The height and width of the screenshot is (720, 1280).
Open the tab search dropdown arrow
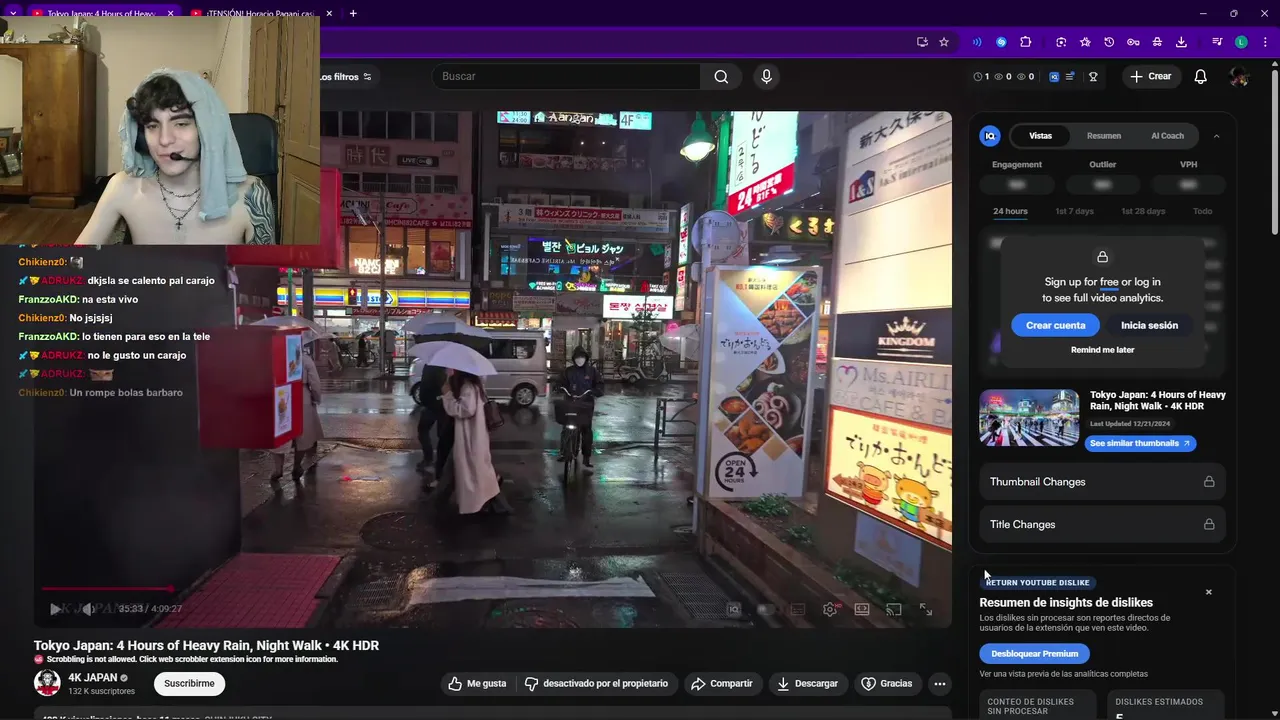pyautogui.click(x=13, y=13)
